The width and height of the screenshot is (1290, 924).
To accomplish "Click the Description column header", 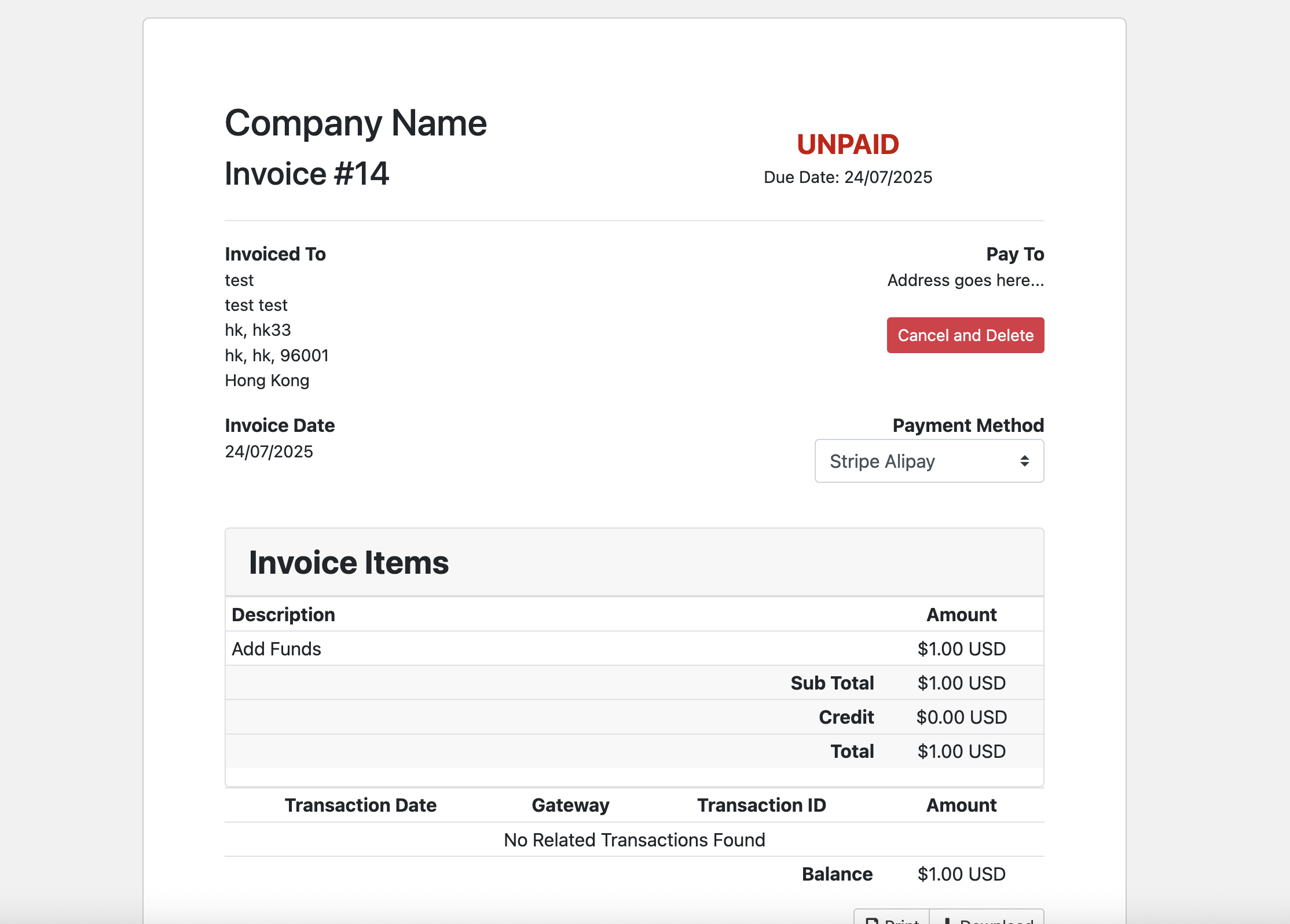I will point(283,614).
